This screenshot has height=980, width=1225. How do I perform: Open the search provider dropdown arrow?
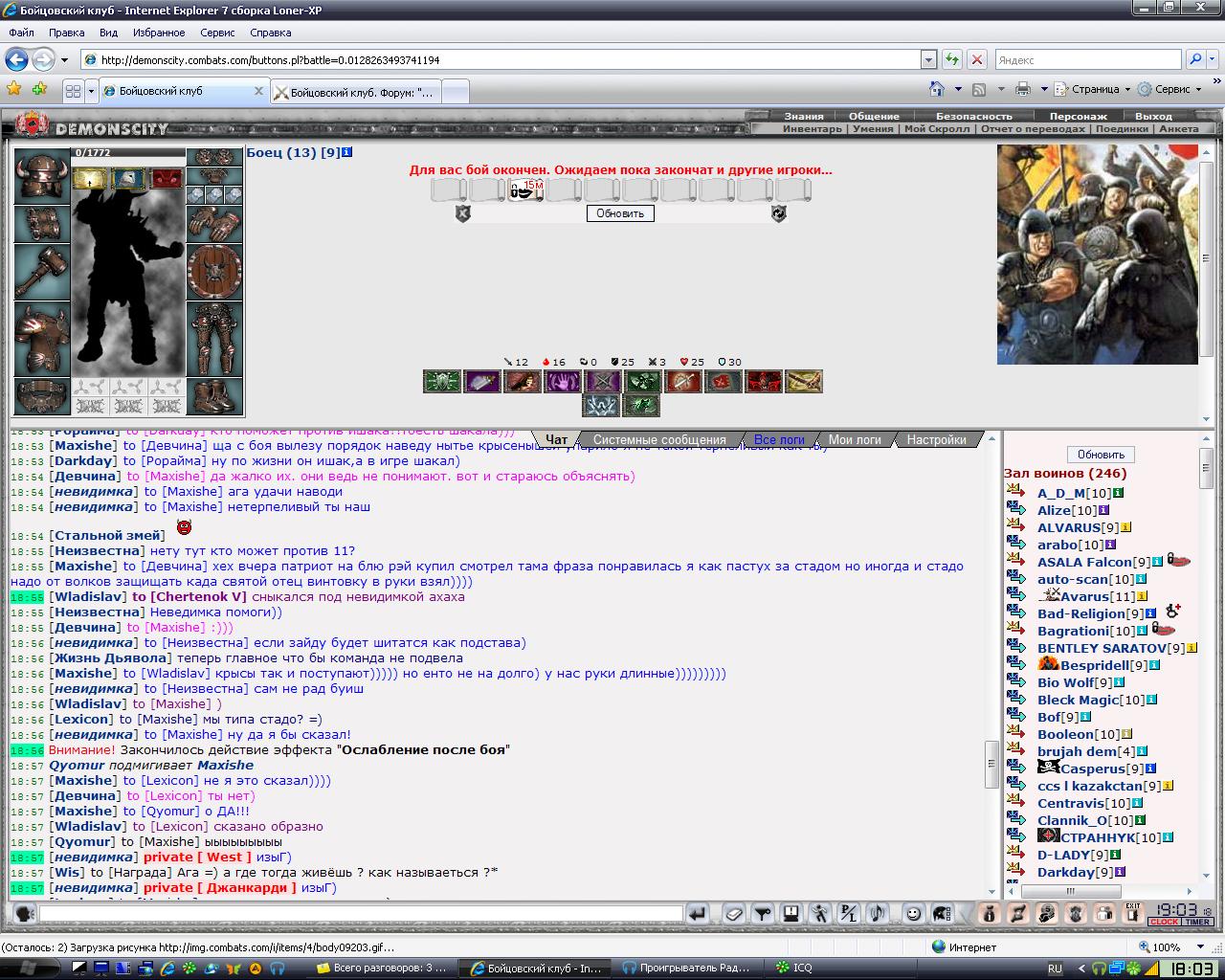tap(1213, 59)
